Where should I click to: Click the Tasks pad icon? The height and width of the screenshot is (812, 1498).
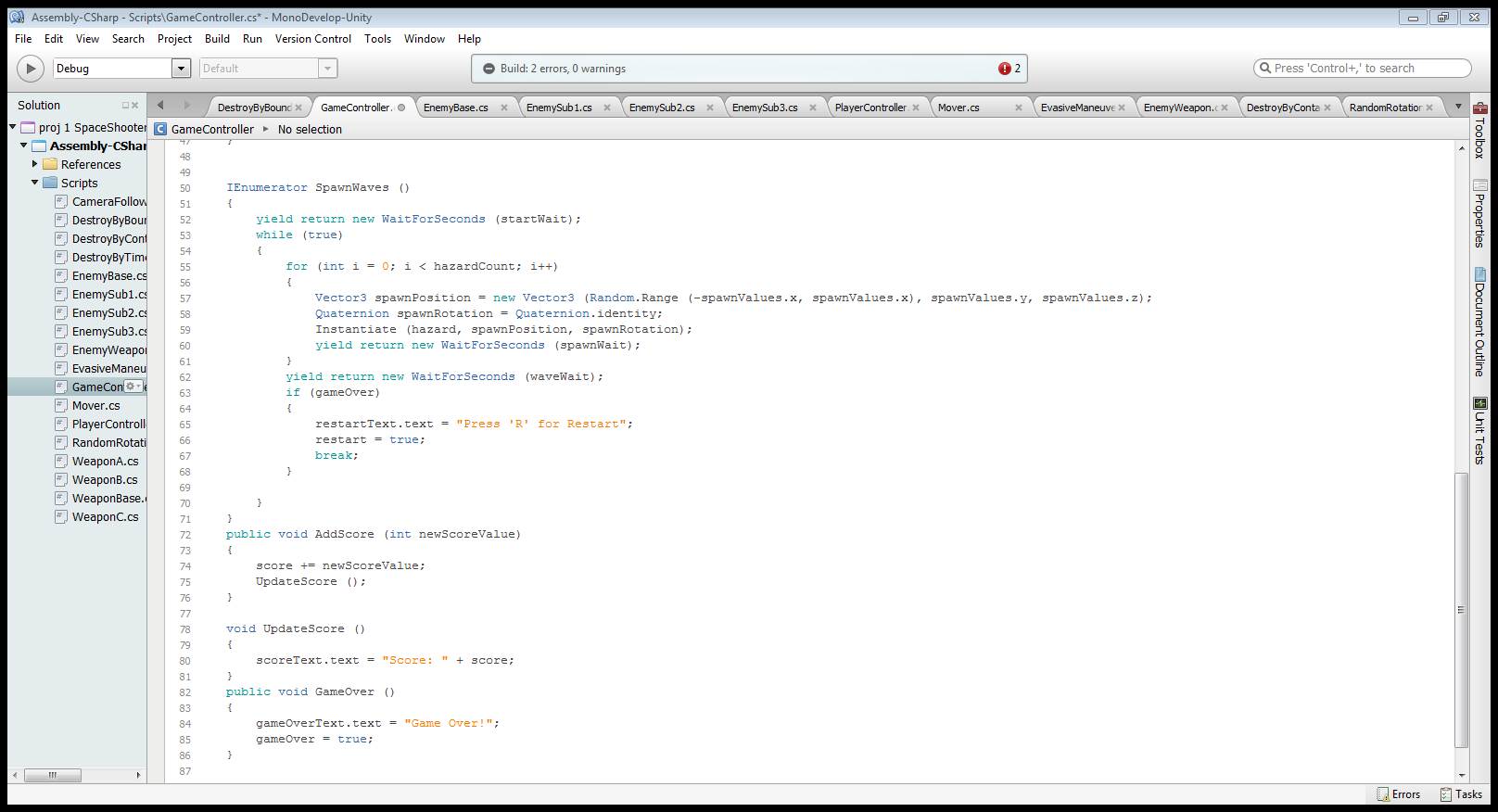(x=1445, y=794)
